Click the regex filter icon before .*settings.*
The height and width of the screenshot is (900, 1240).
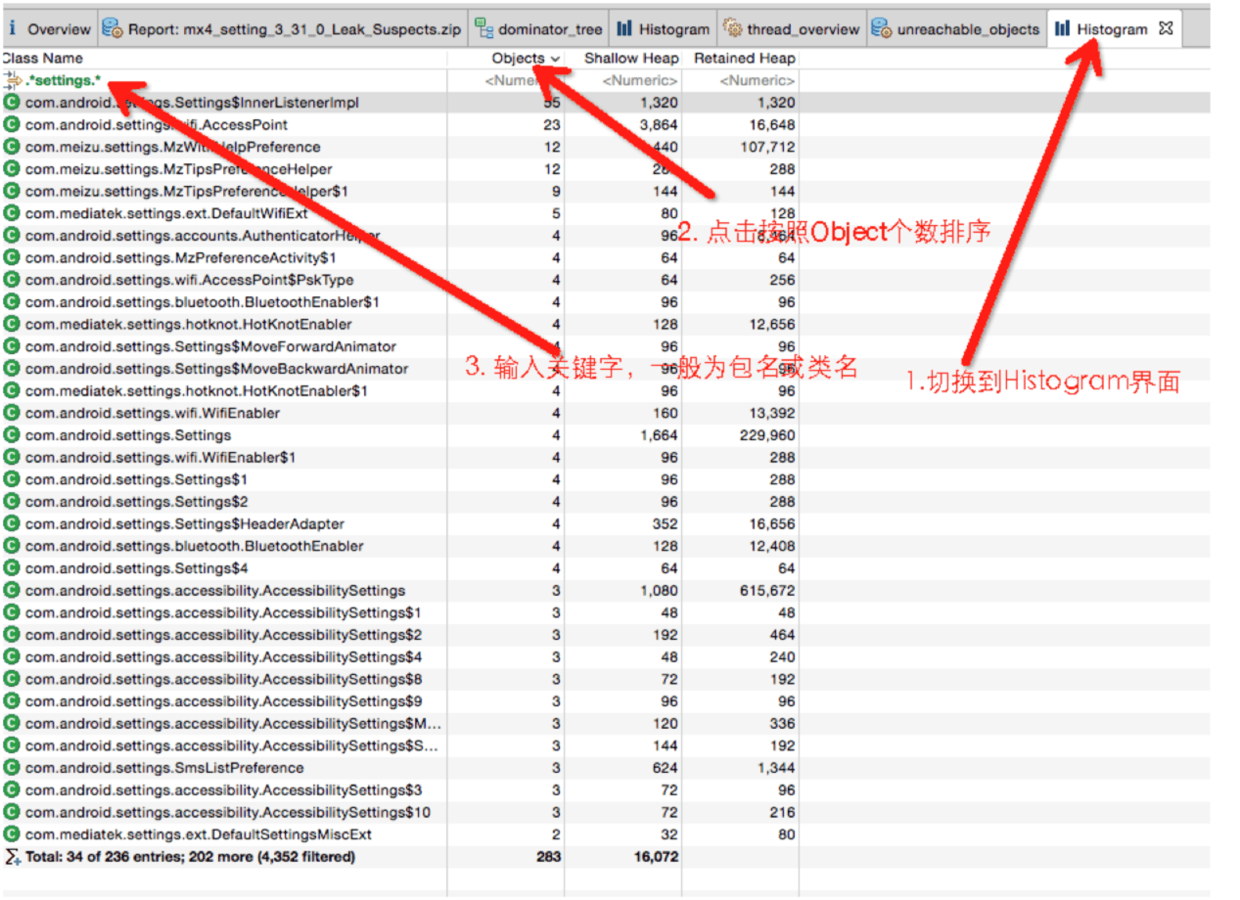point(11,79)
